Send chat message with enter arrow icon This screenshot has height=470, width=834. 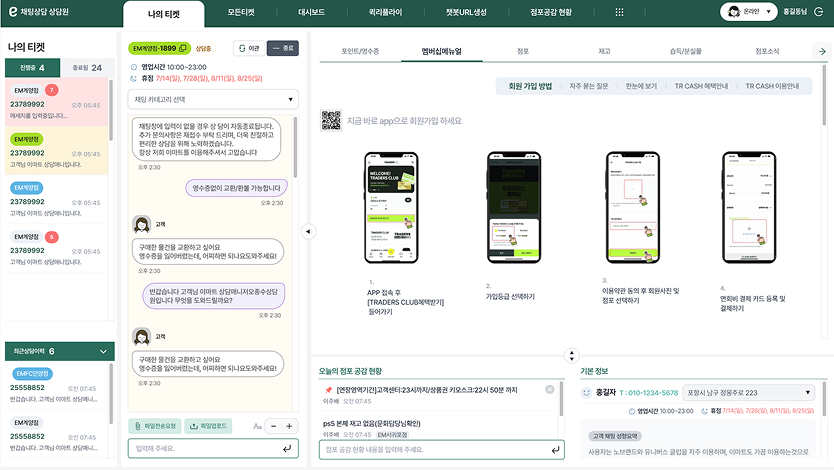(288, 449)
